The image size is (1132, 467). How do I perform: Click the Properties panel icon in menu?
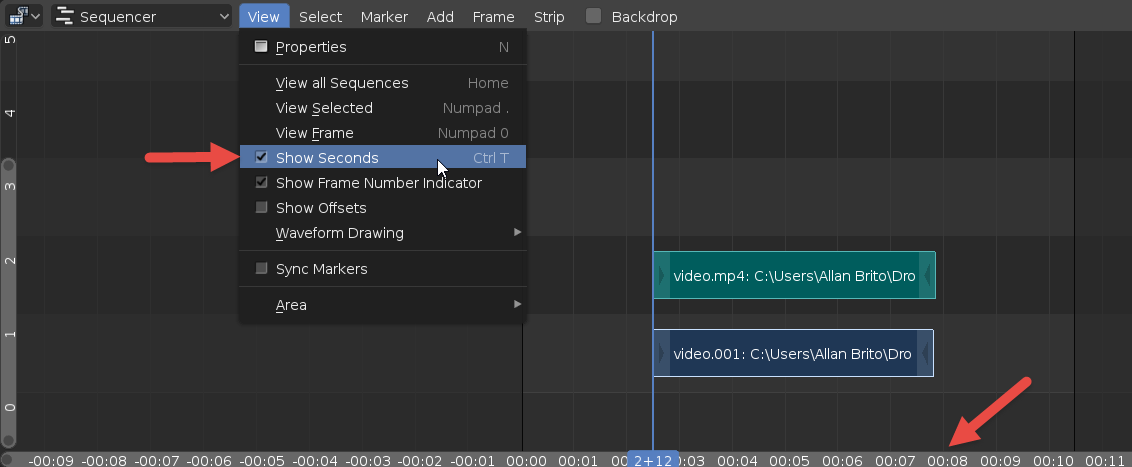point(261,47)
